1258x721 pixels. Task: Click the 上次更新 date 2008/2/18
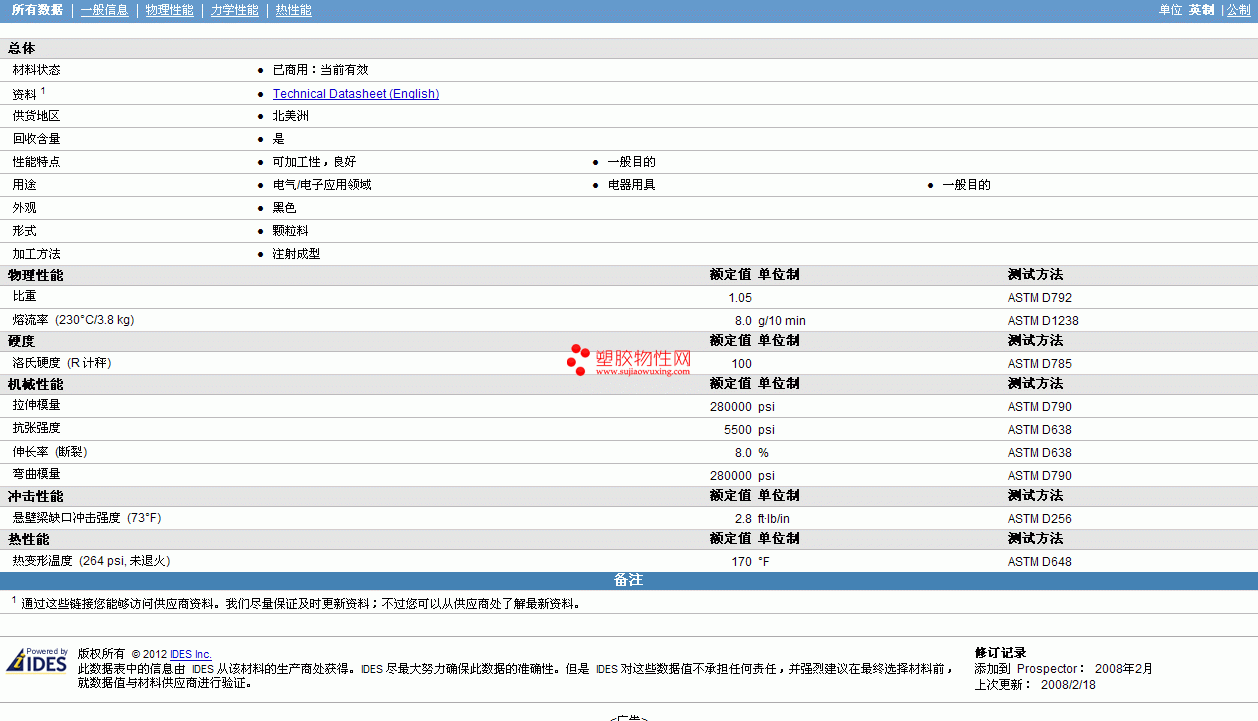(x=1068, y=685)
